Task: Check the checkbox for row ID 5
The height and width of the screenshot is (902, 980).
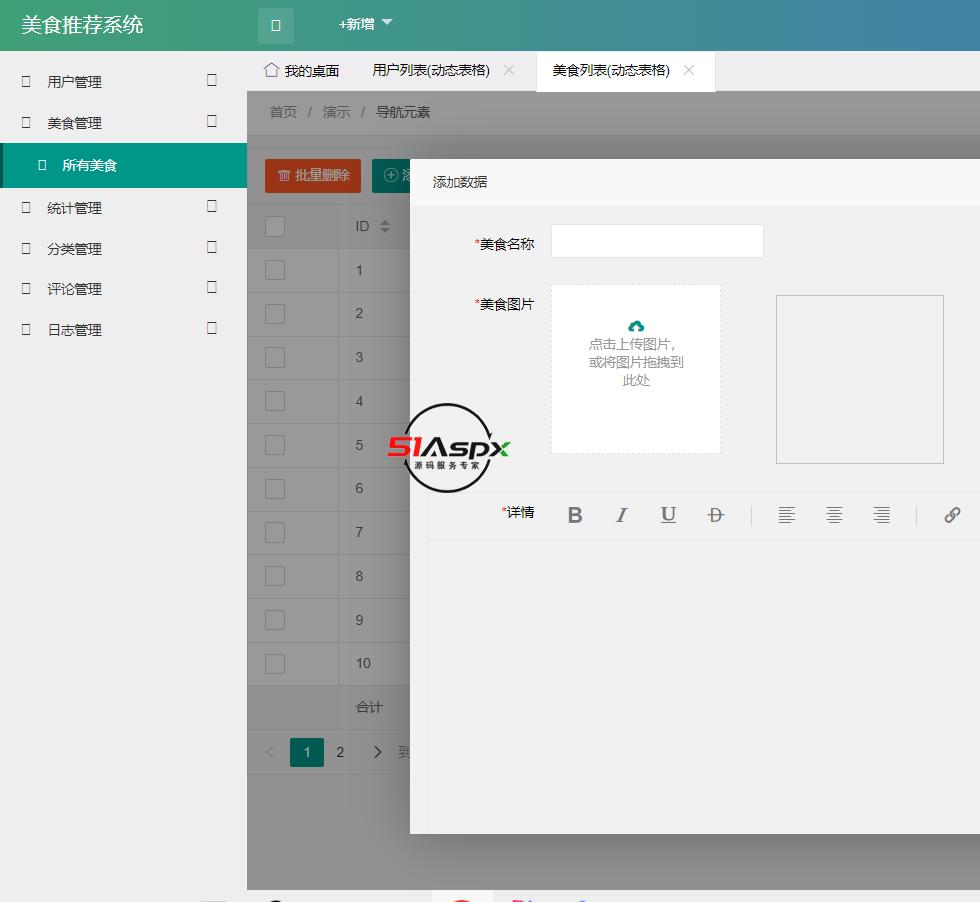Action: [x=275, y=444]
